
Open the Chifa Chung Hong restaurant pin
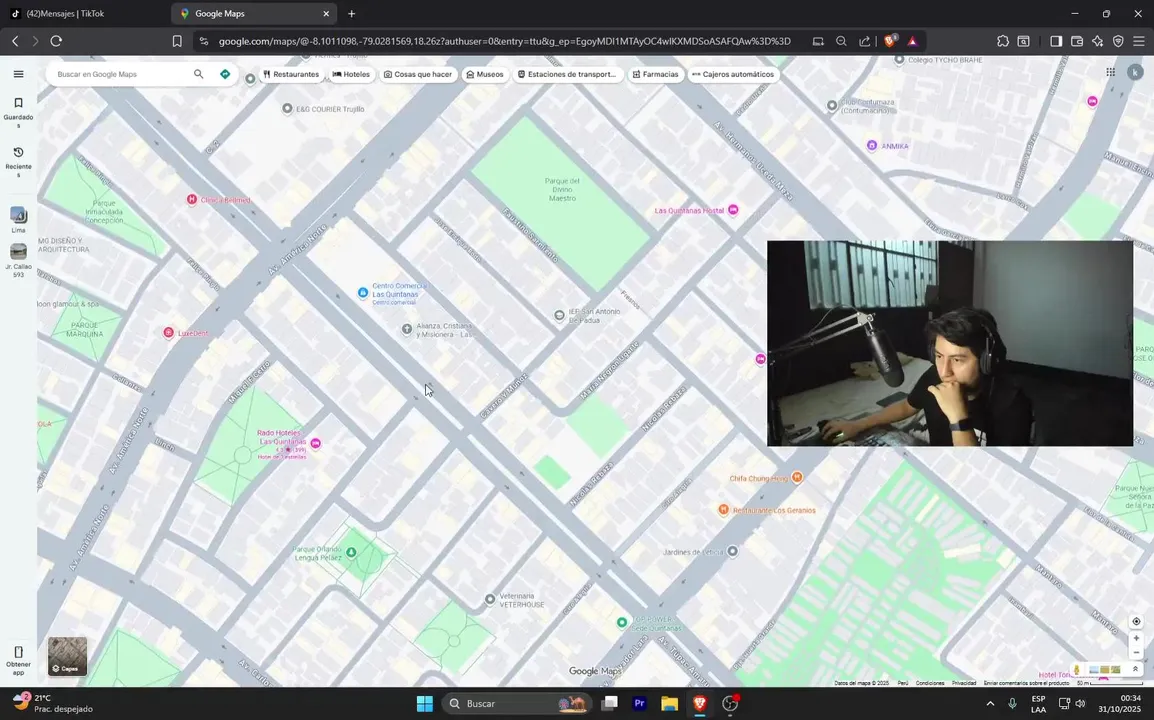[x=796, y=477]
